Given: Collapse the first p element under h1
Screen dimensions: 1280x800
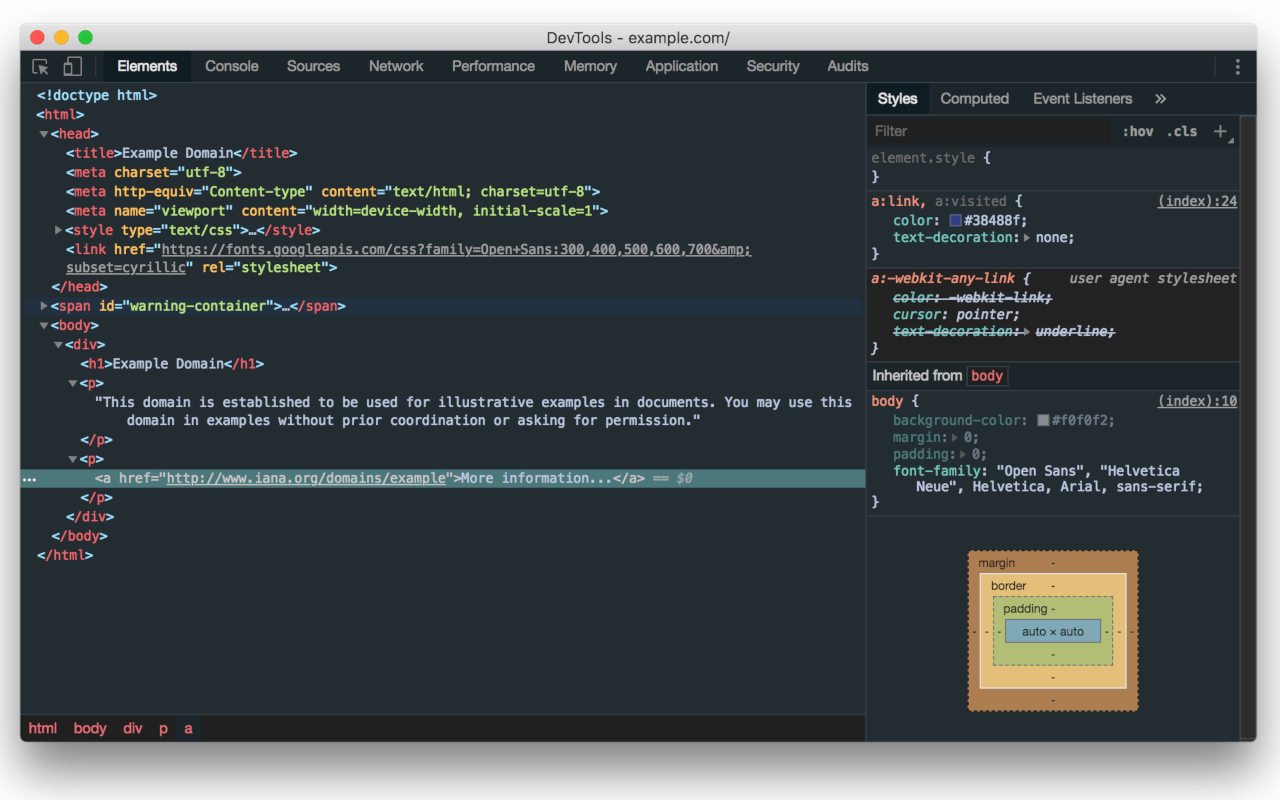Looking at the screenshot, I should pos(73,384).
